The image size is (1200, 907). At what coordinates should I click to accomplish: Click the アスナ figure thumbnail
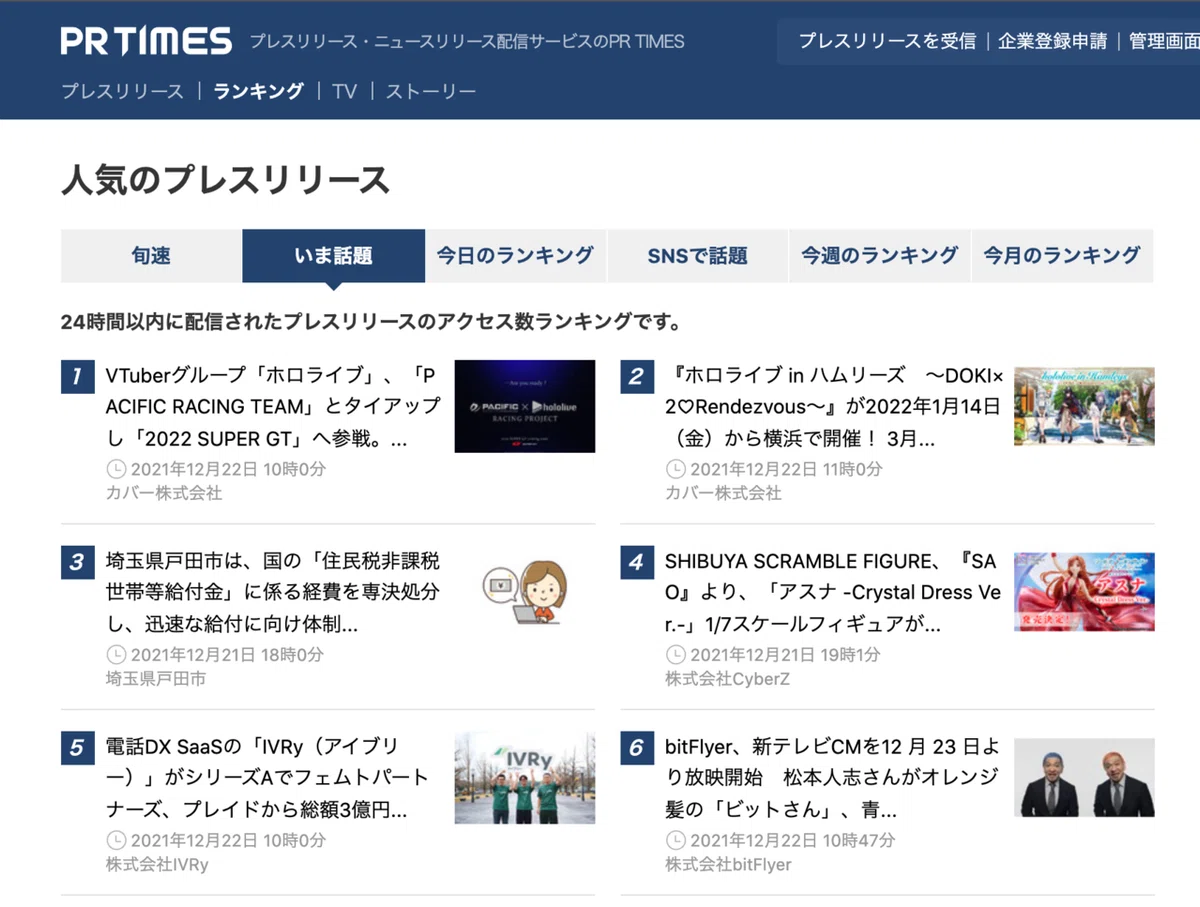click(x=1084, y=592)
